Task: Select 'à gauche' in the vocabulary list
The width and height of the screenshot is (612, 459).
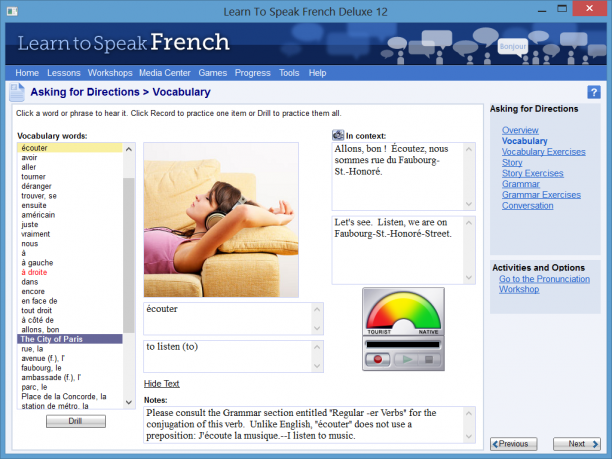Action: coord(70,263)
